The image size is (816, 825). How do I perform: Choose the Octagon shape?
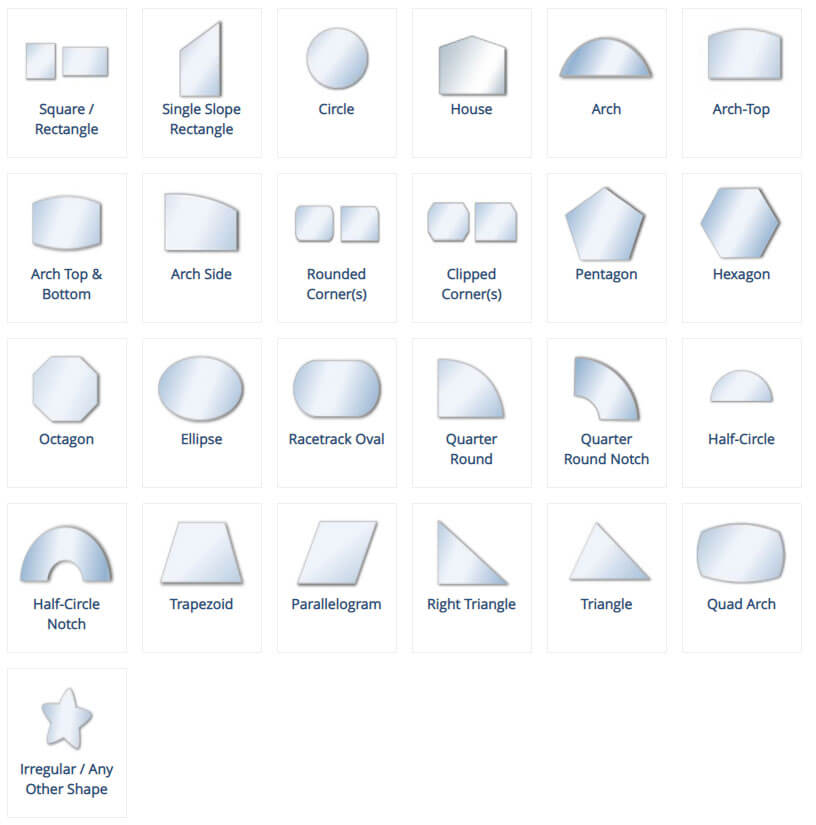(66, 389)
